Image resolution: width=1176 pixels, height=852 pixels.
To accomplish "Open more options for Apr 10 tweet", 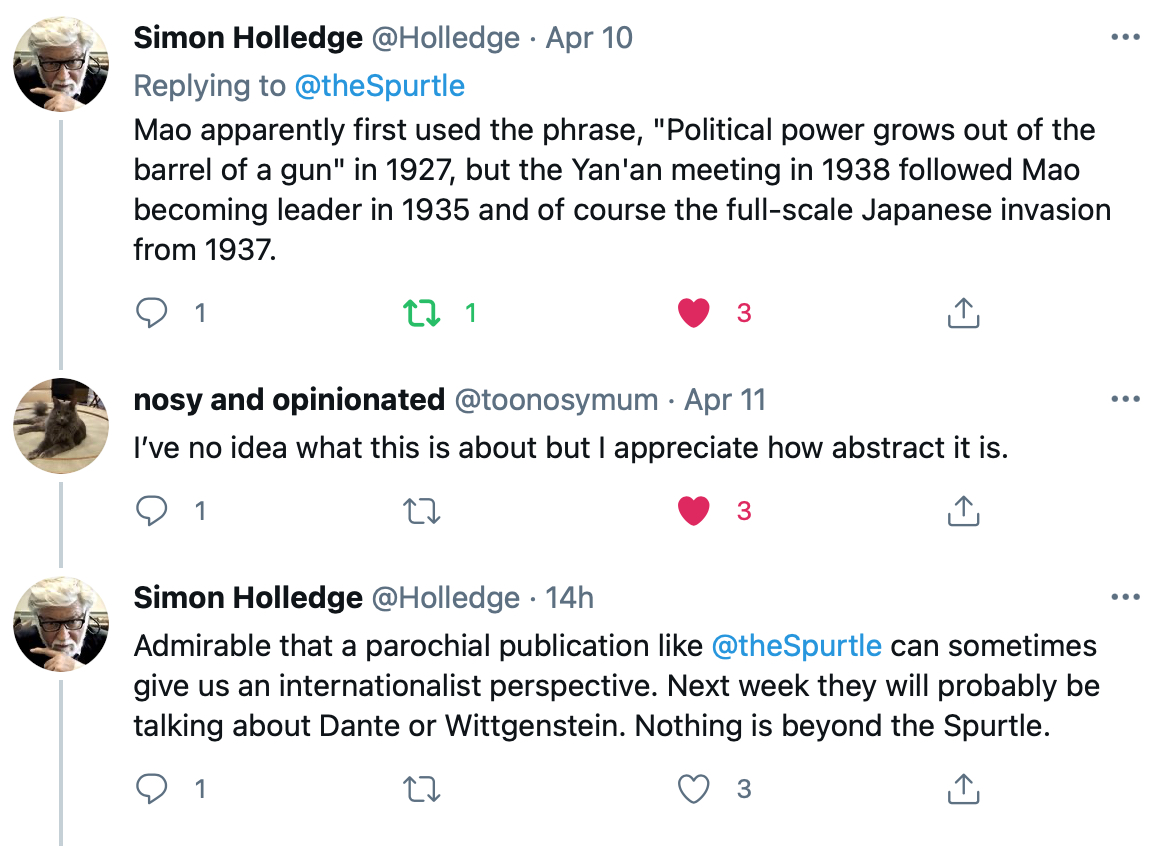I will click(1126, 37).
